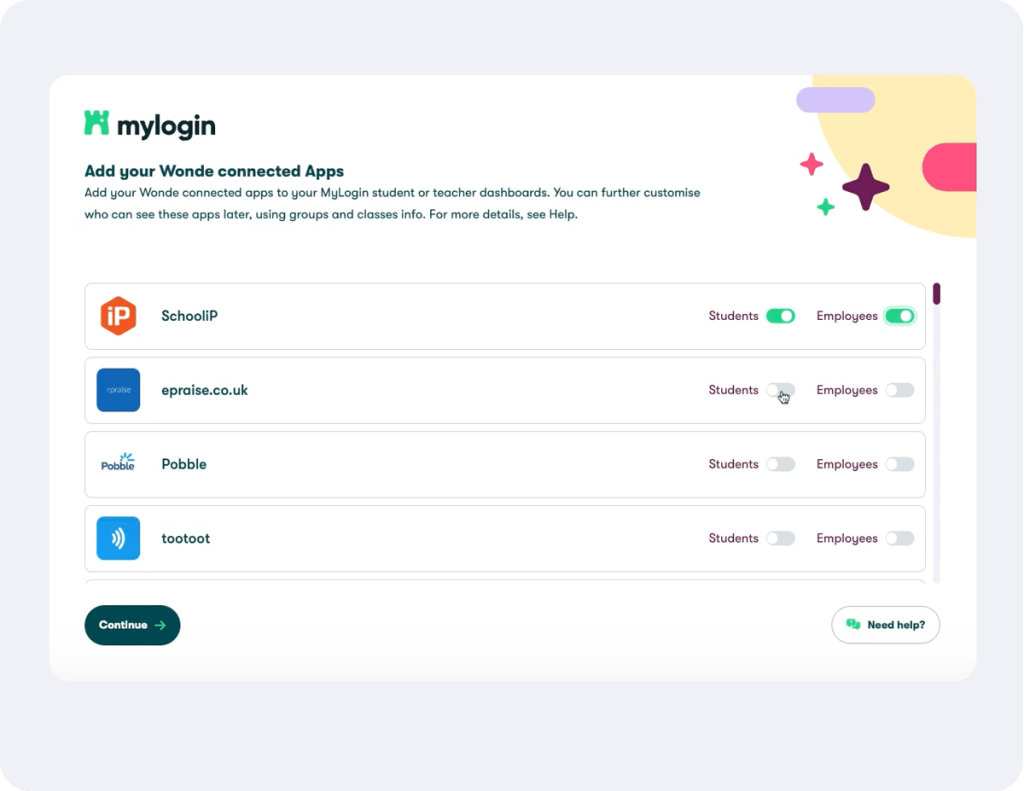Click the SchooliP app icon

click(x=118, y=316)
